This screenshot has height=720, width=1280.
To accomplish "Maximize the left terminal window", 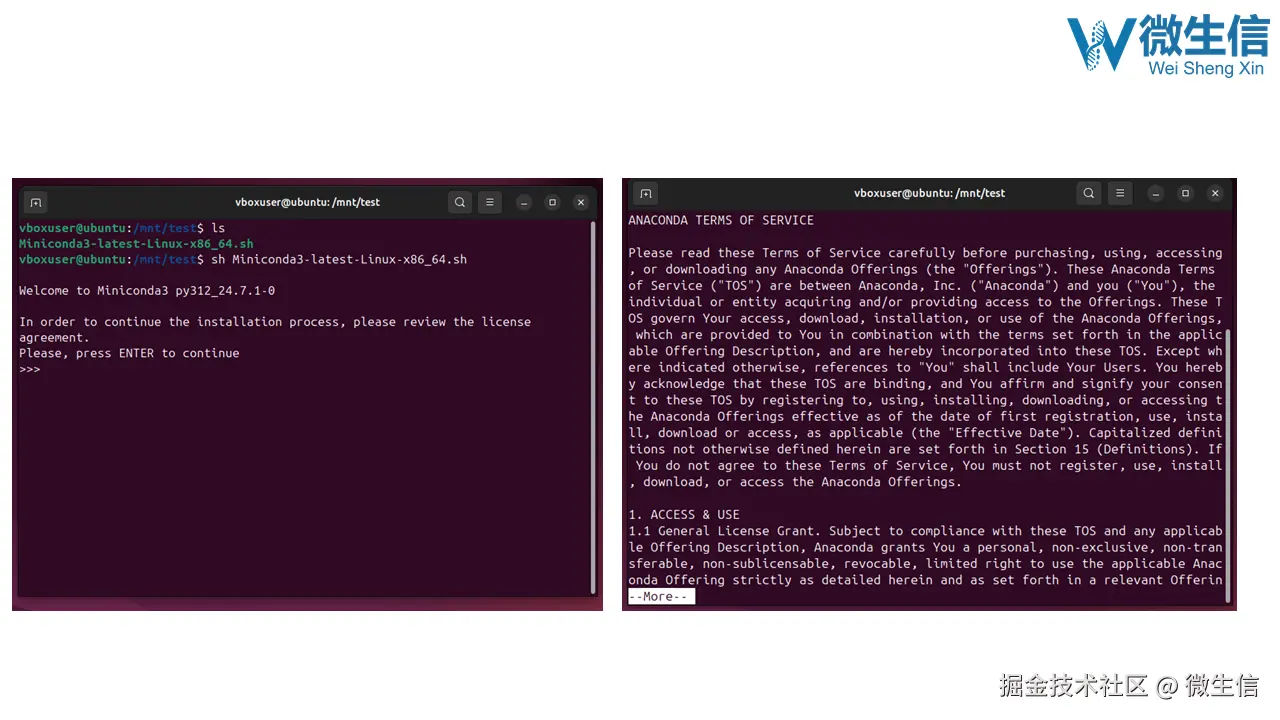I will coord(552,202).
